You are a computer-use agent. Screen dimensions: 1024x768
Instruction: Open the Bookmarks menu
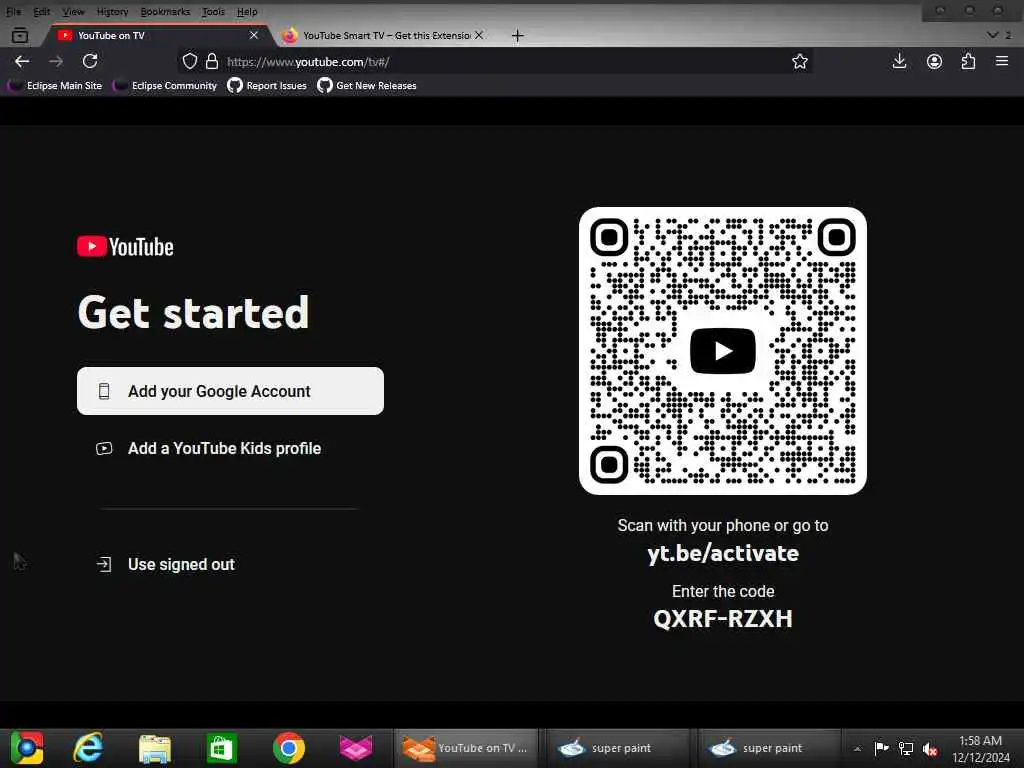(x=165, y=12)
